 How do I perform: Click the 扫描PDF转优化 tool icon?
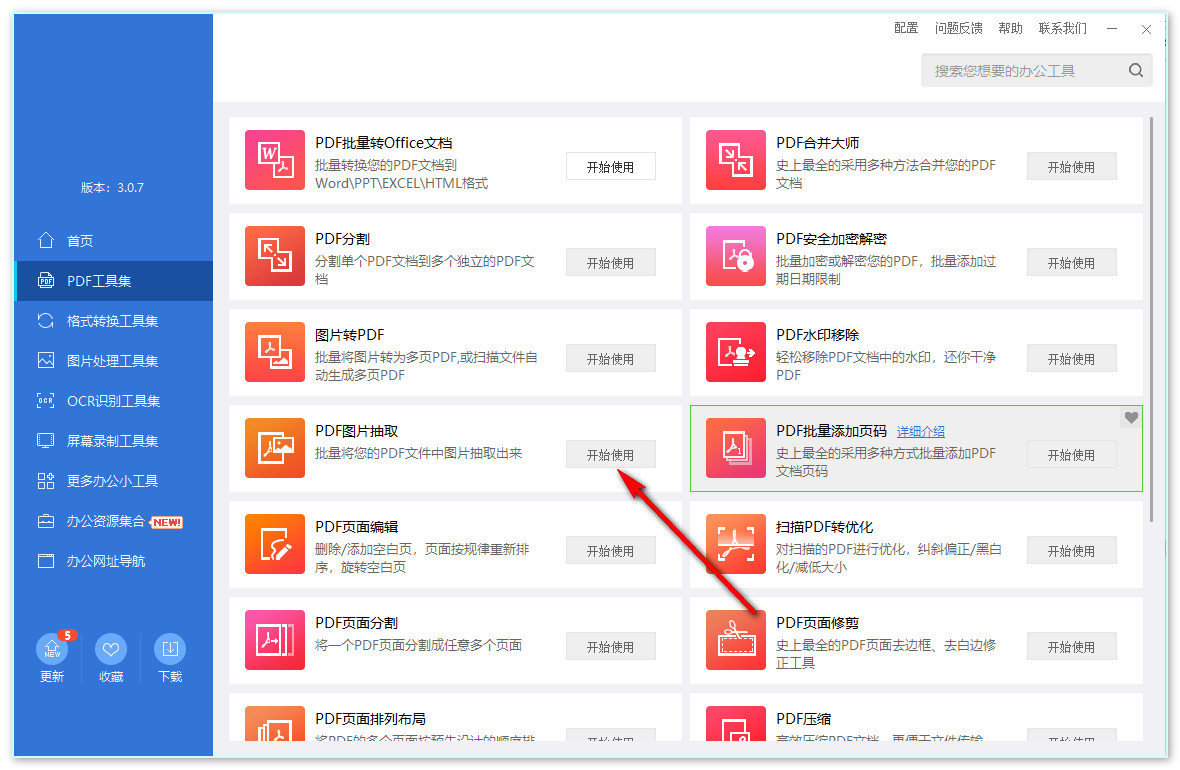735,544
